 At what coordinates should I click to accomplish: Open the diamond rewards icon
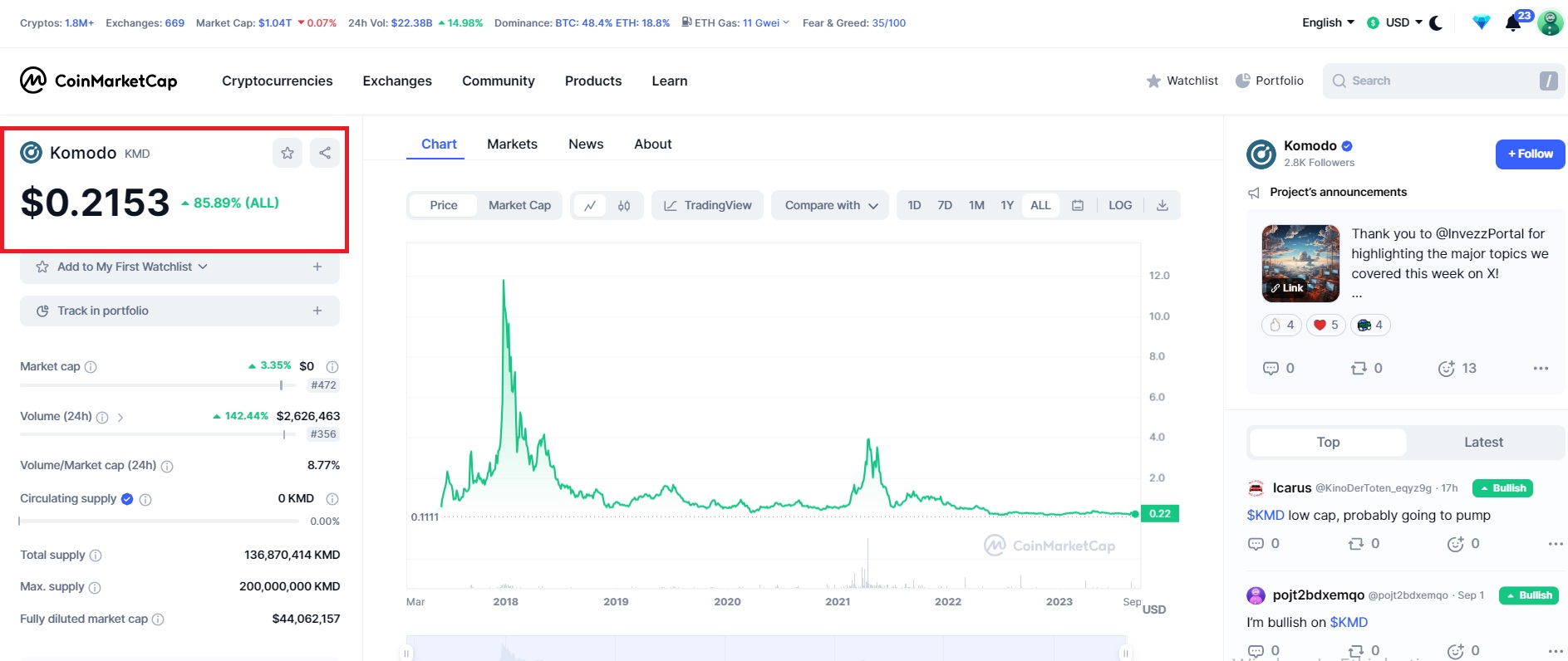click(x=1481, y=22)
